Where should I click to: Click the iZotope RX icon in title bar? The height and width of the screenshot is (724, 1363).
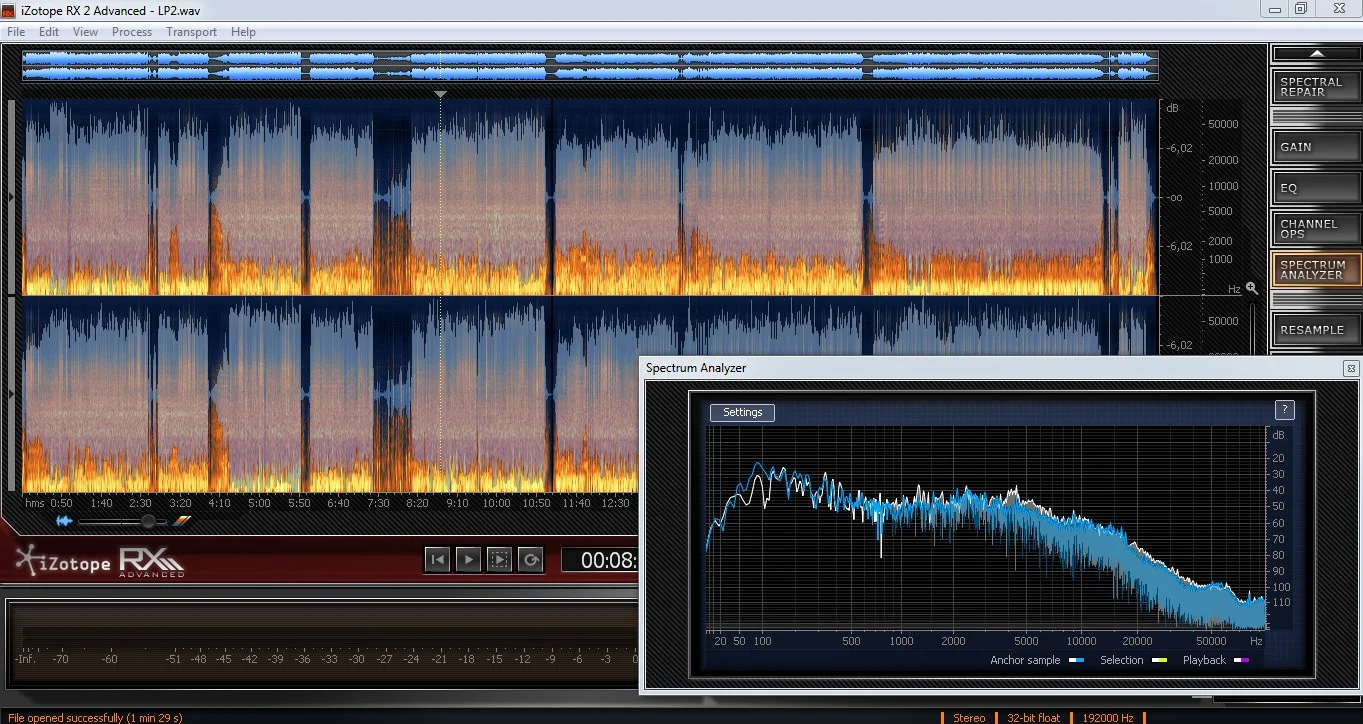click(9, 9)
